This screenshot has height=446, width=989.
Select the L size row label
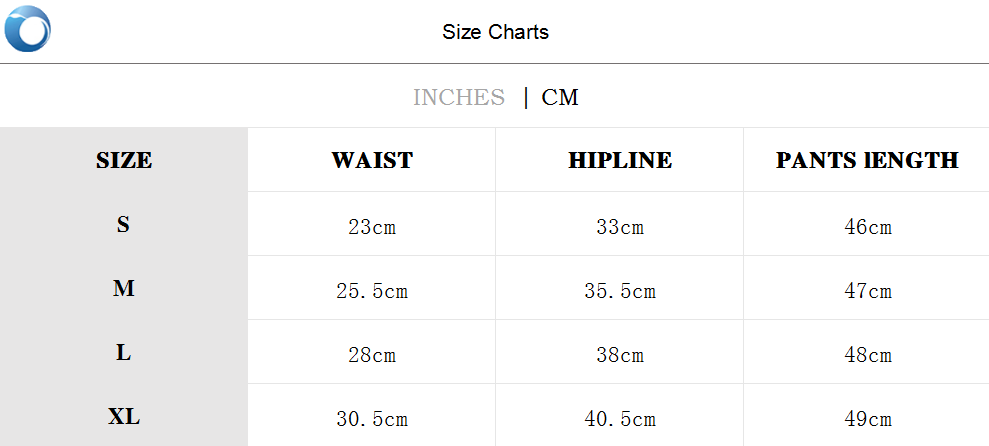[x=123, y=353]
